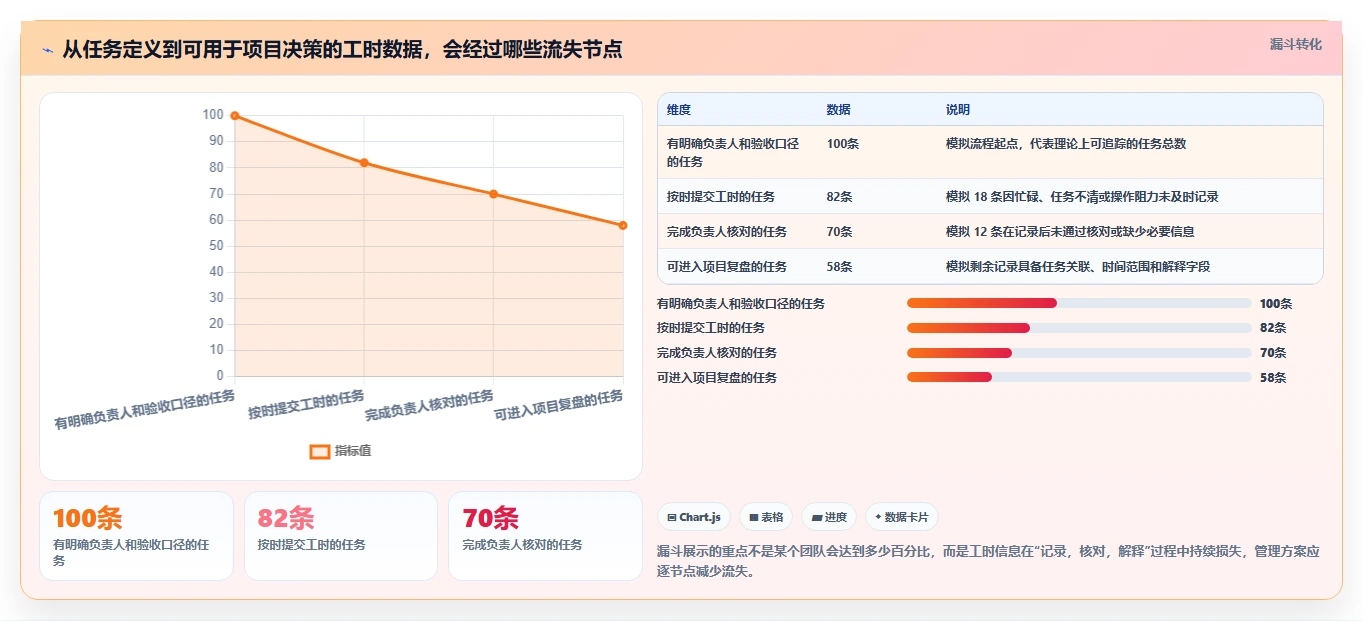The image size is (1363, 621).
Task: Click progress label 按时提交工时的任务
Action: pyautogui.click(x=711, y=328)
